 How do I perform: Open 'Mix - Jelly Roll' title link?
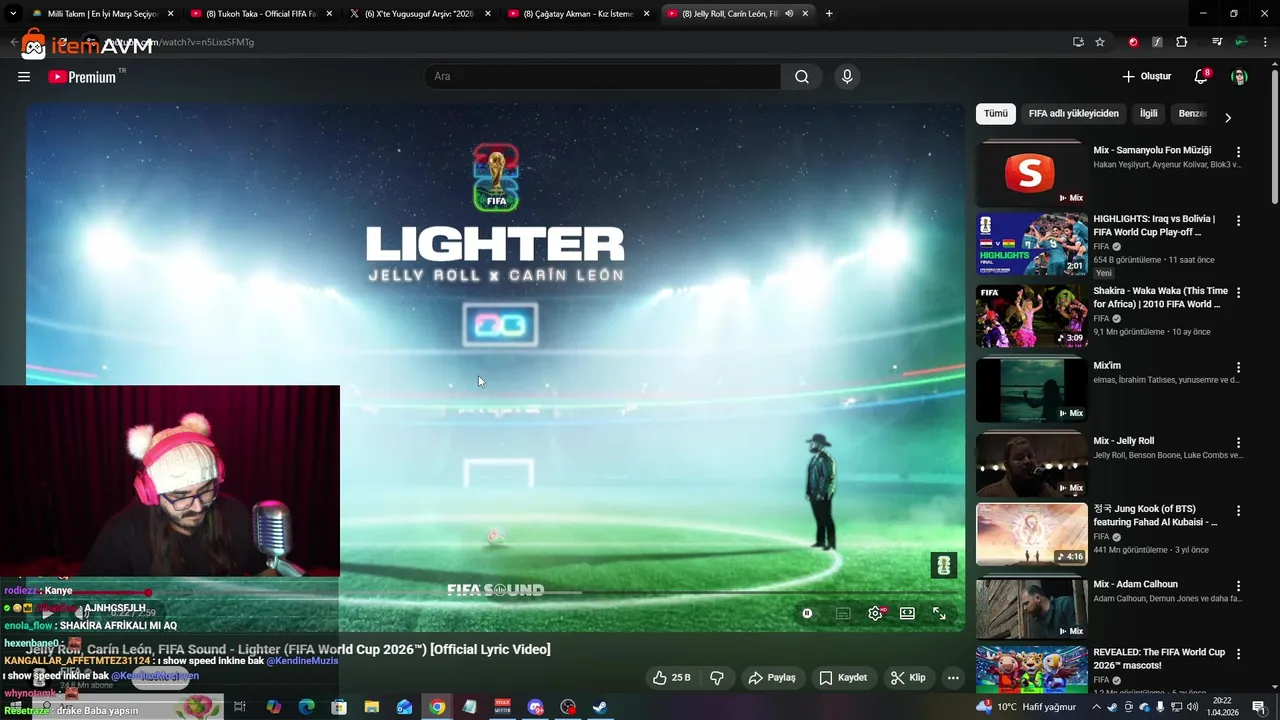(1123, 441)
